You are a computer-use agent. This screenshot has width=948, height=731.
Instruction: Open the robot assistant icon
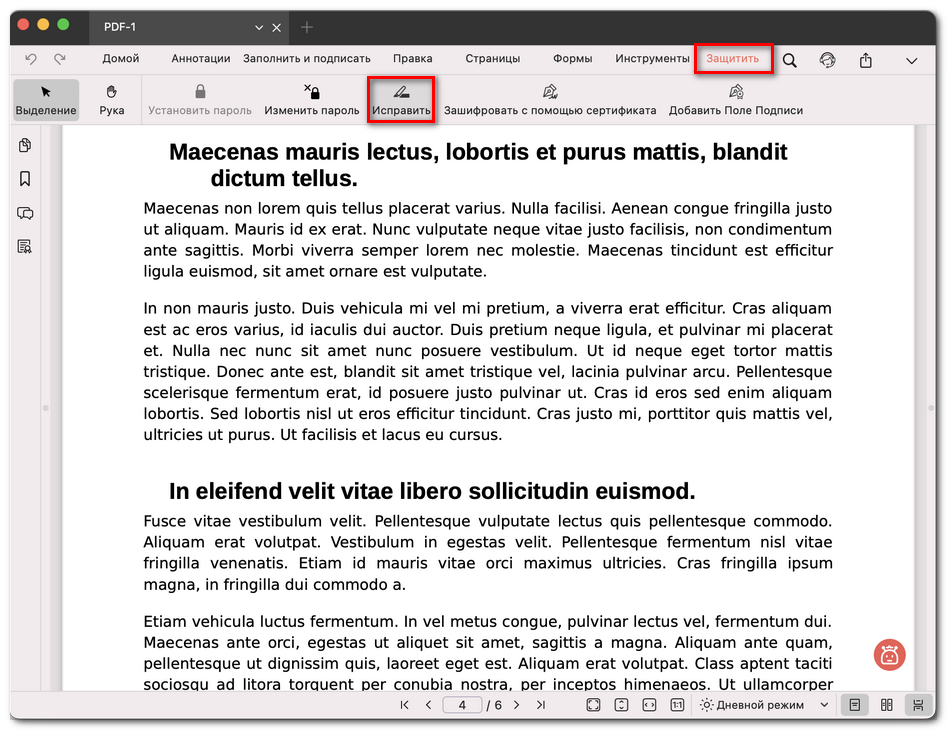point(889,655)
